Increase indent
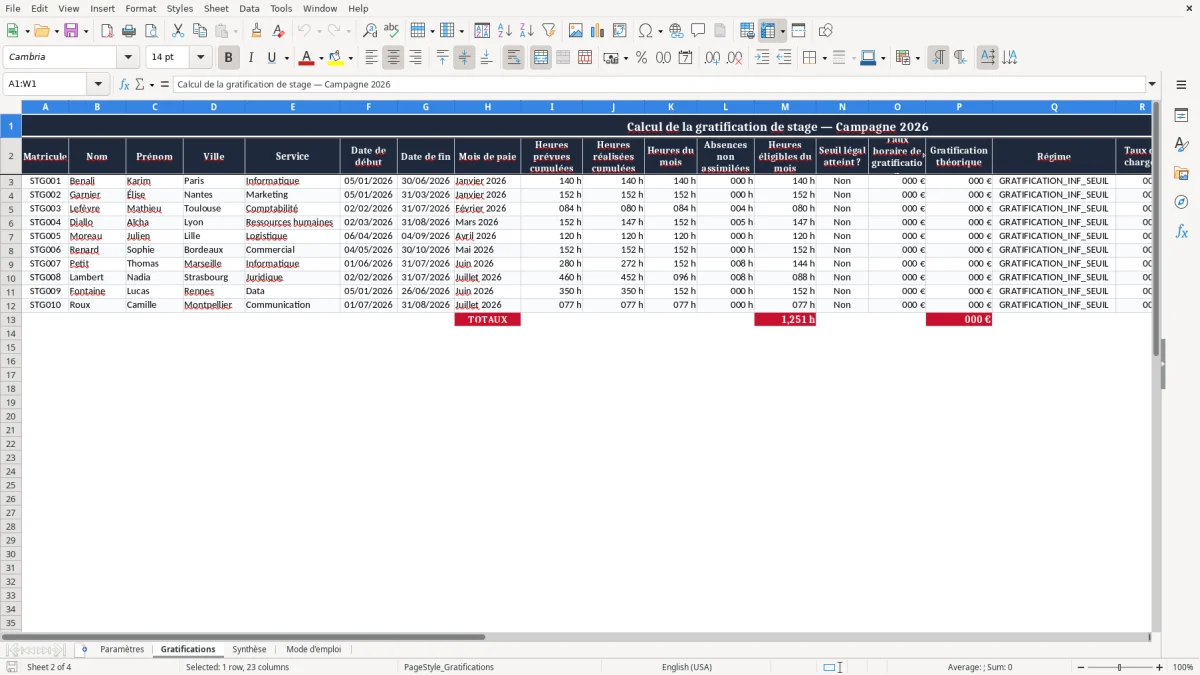Screen dimensions: 1200x675 762,58
